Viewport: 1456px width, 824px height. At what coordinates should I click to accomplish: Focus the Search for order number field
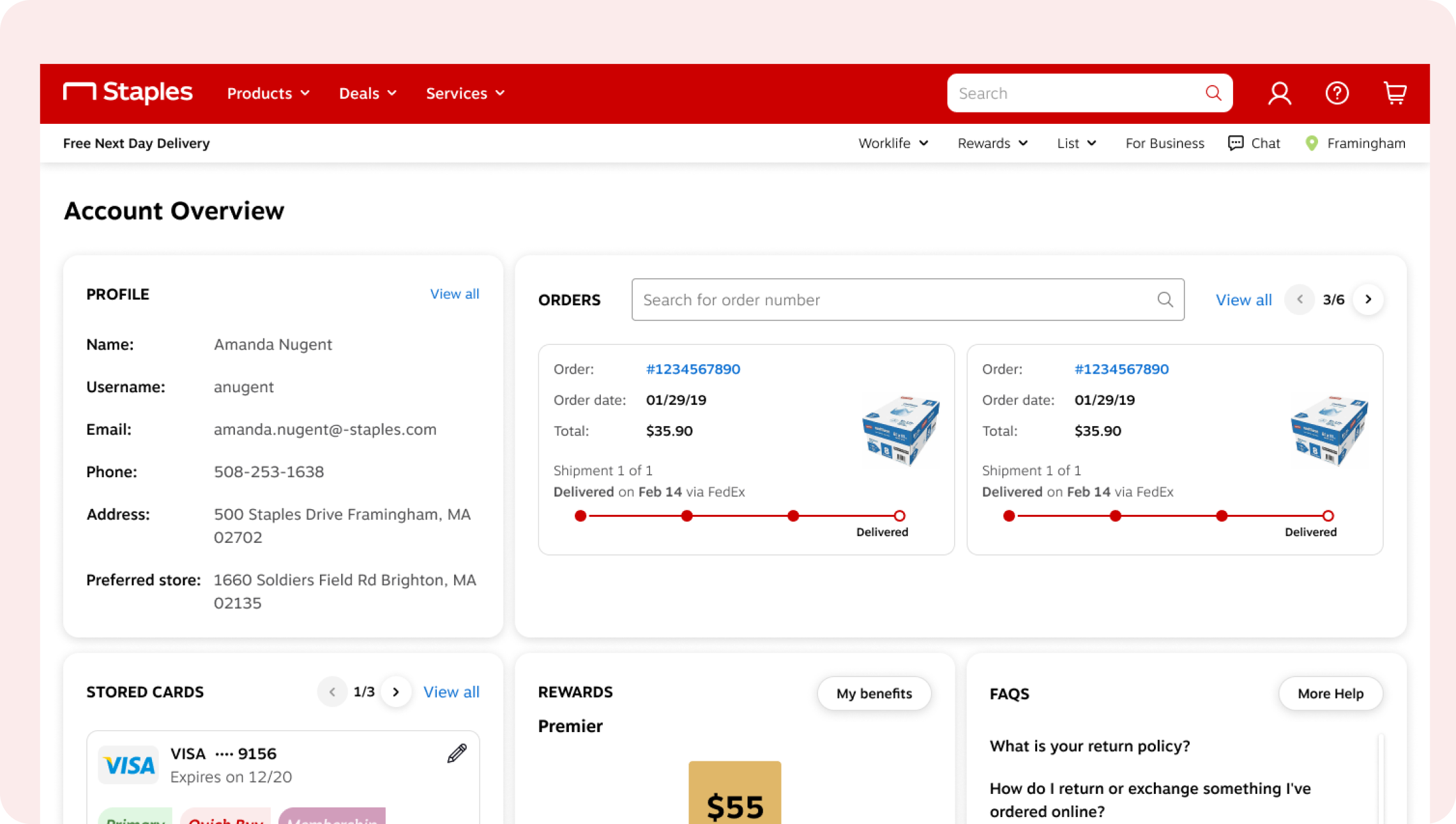point(894,300)
